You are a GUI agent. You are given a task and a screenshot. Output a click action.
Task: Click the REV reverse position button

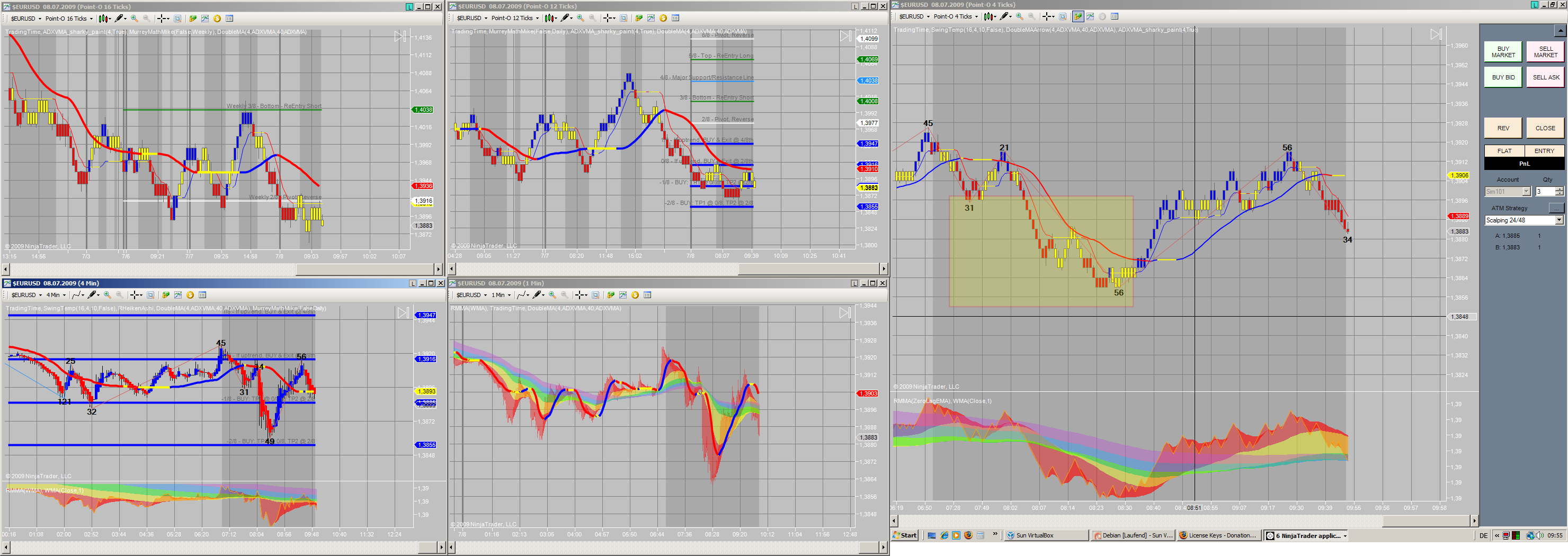tap(1503, 128)
